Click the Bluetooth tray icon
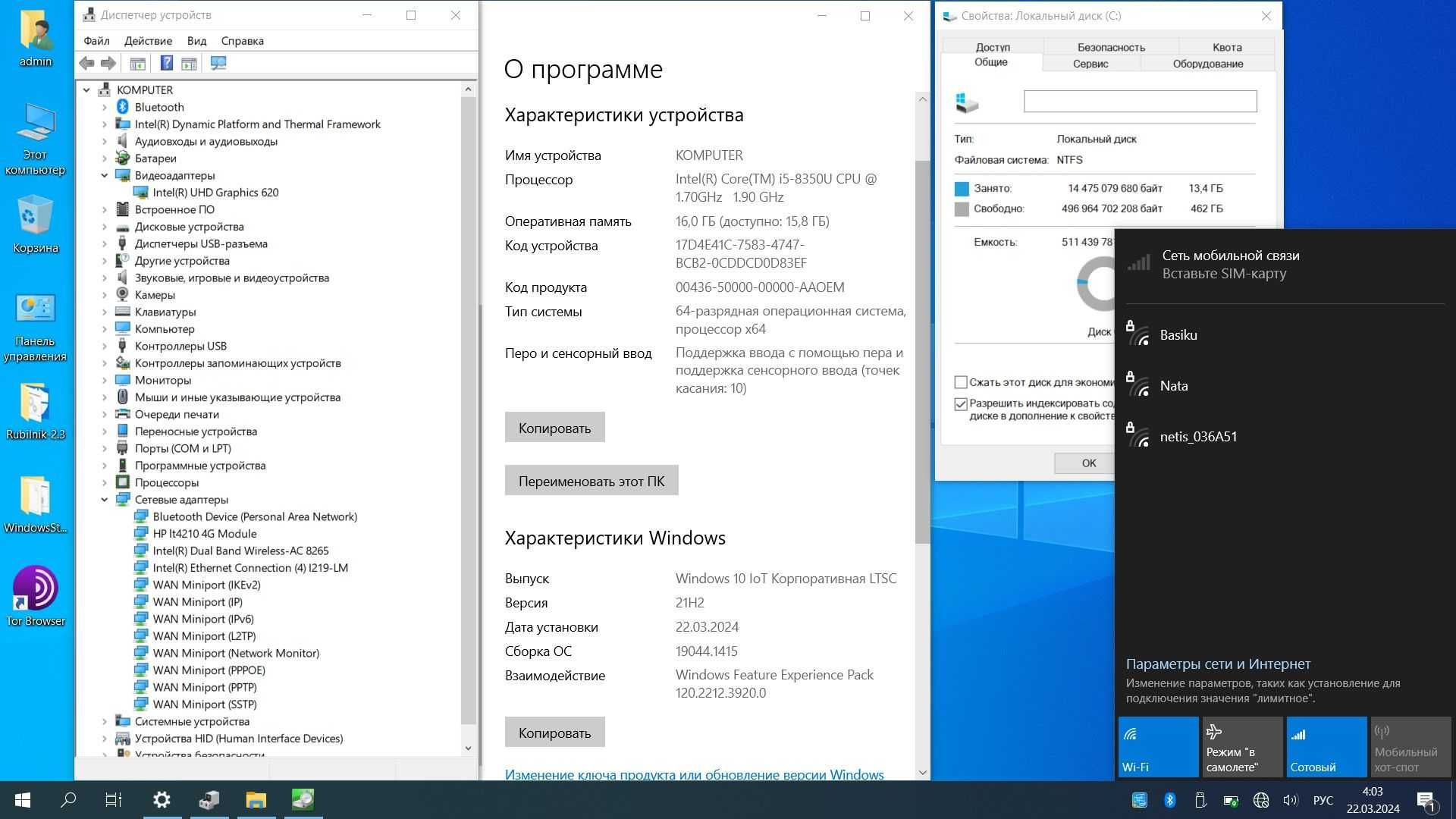Viewport: 1456px width, 819px height. (1169, 800)
